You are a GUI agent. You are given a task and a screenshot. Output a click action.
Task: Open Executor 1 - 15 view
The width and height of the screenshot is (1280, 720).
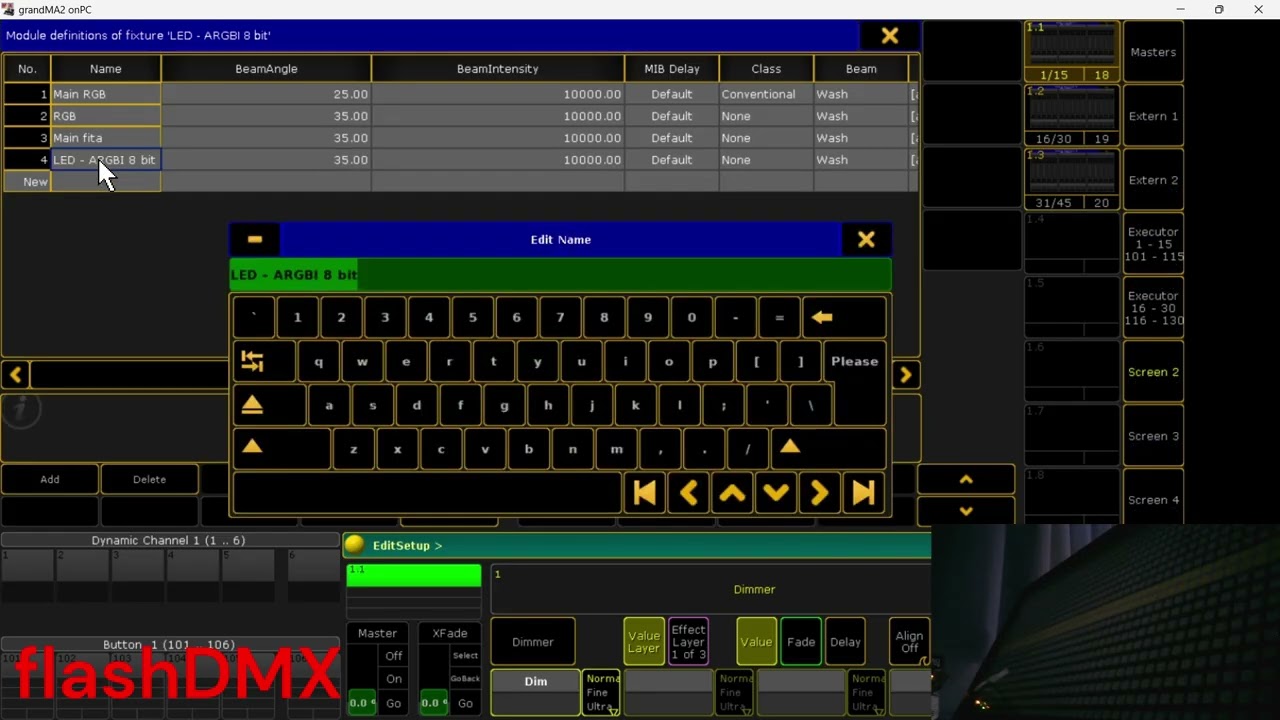pos(1153,244)
